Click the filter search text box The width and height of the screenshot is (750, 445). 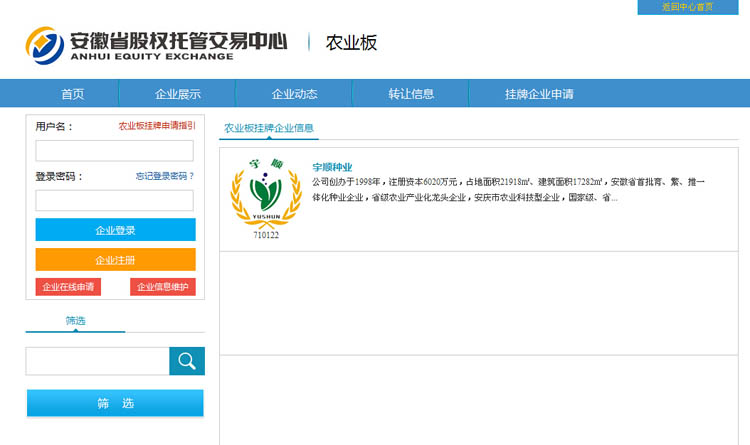point(97,361)
